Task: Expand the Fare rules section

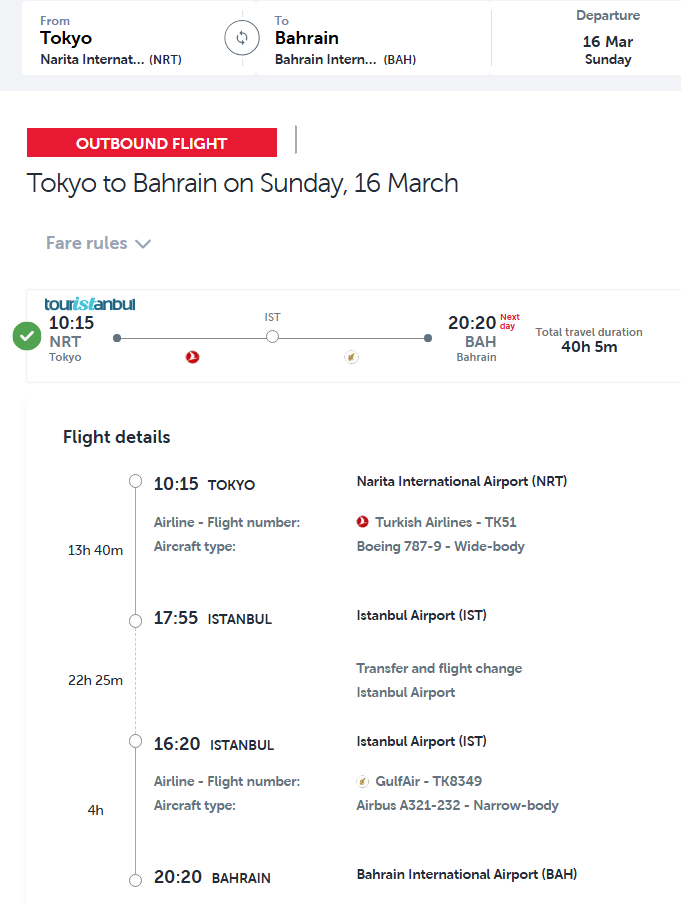Action: click(x=87, y=243)
